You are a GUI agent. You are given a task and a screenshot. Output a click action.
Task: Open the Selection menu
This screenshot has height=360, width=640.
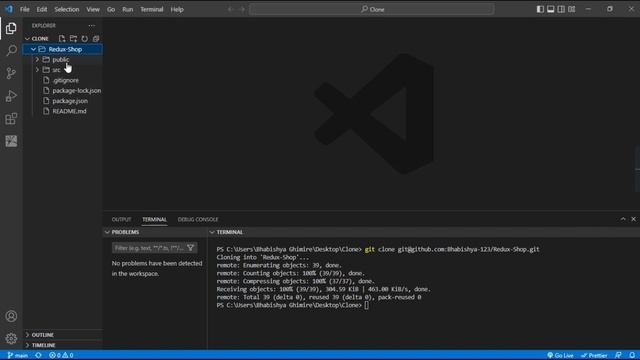point(67,9)
